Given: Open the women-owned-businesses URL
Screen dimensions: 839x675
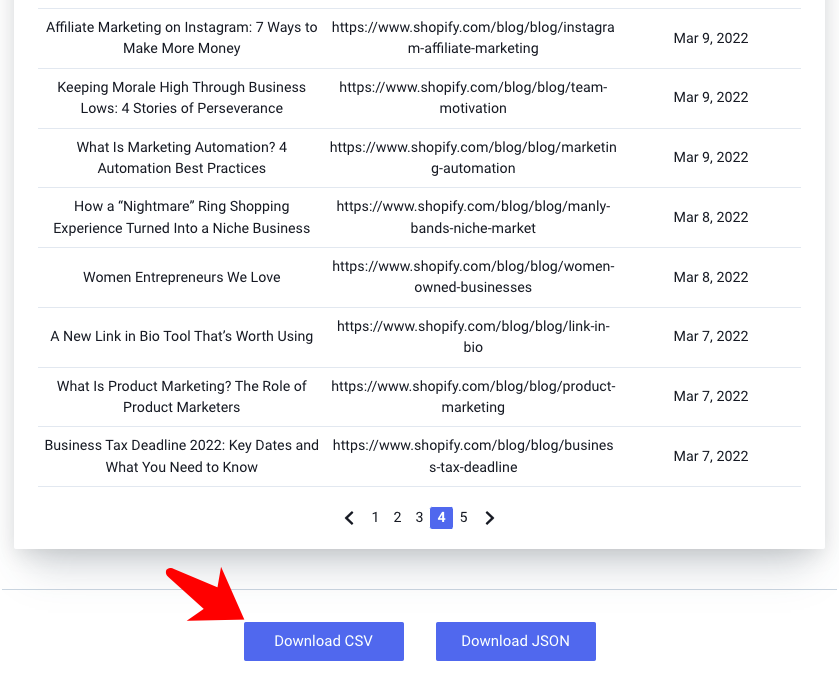Looking at the screenshot, I should 473,277.
